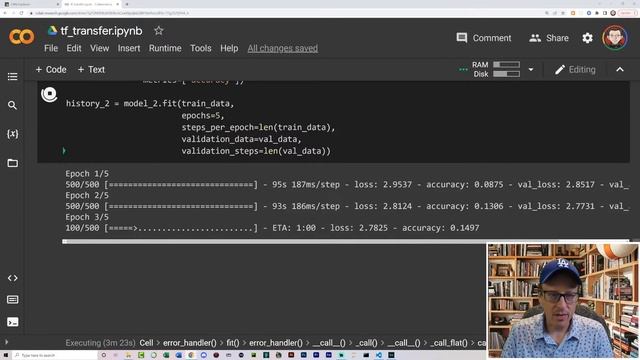Open a new browser tab
The width and height of the screenshot is (640, 360).
point(127,4)
